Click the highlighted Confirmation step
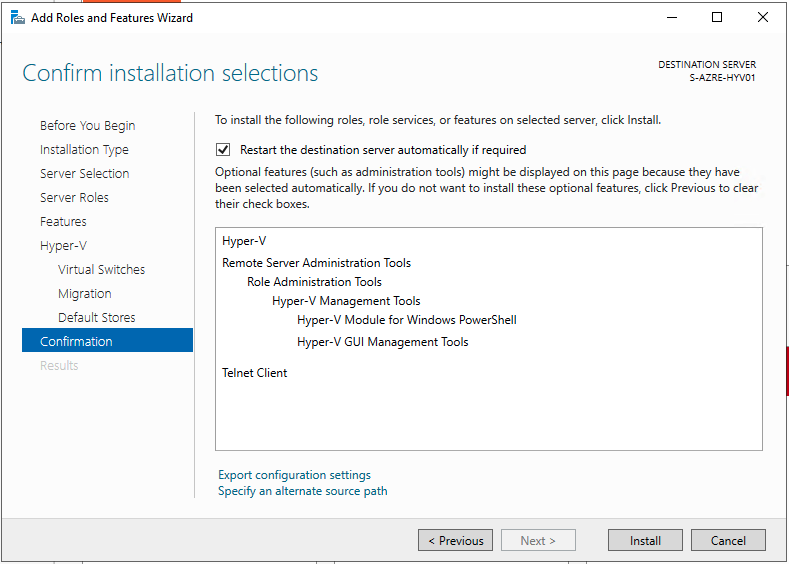789x564 pixels. 76,342
